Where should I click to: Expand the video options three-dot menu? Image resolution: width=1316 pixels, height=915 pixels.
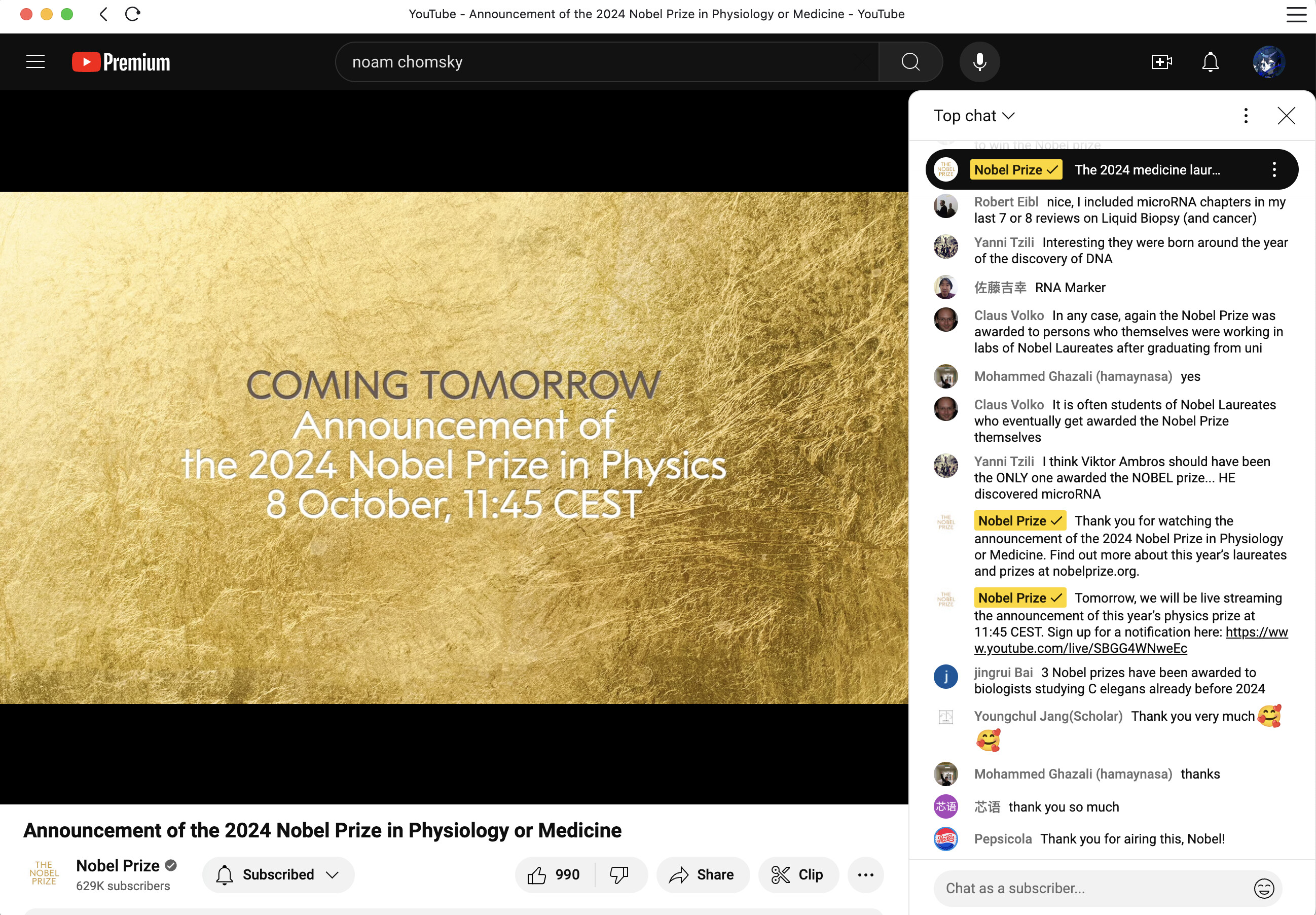[866, 875]
